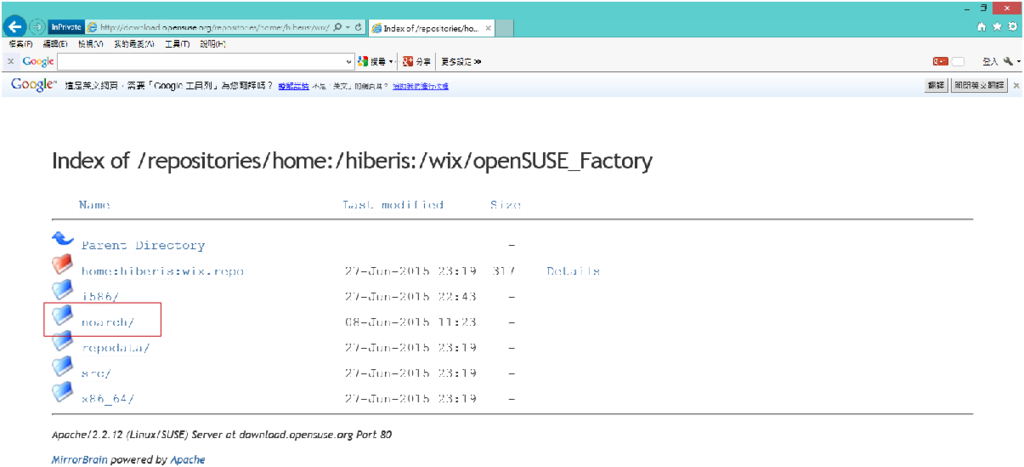Open the src/ directory link
Viewport: 1024px width, 467px height.
tap(96, 373)
